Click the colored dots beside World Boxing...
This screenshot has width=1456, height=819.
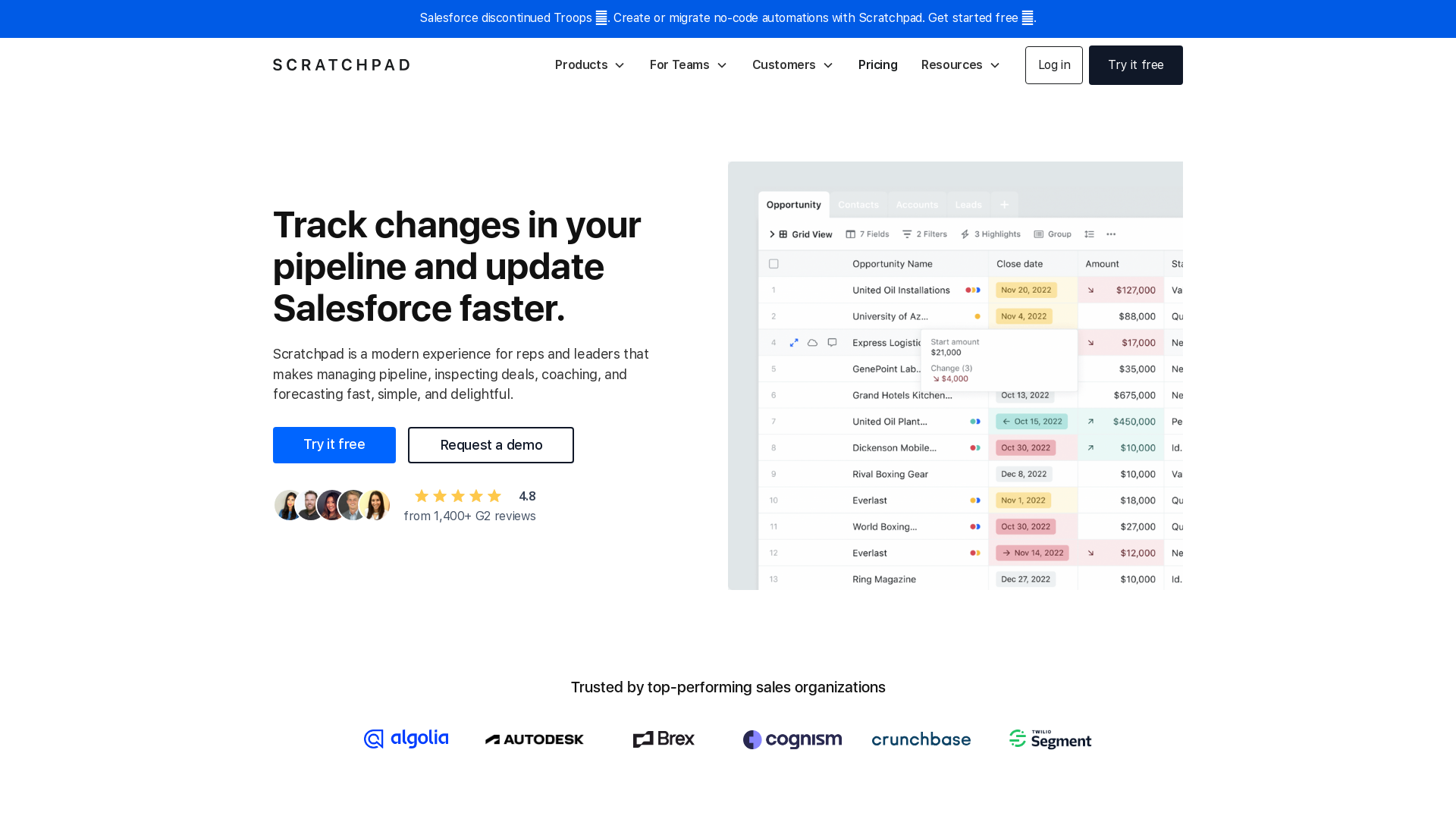975,527
